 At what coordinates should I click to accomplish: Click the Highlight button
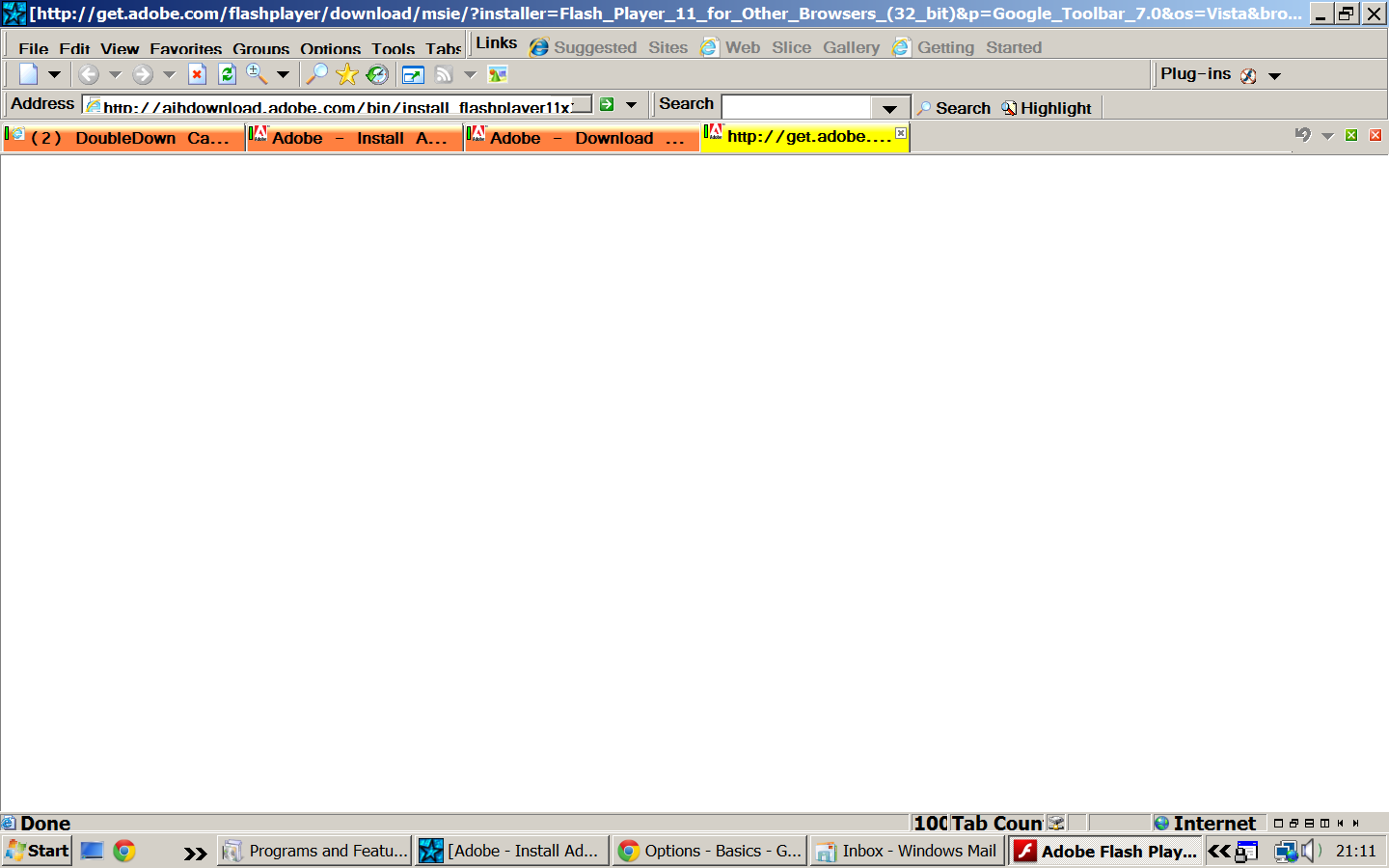click(1047, 108)
